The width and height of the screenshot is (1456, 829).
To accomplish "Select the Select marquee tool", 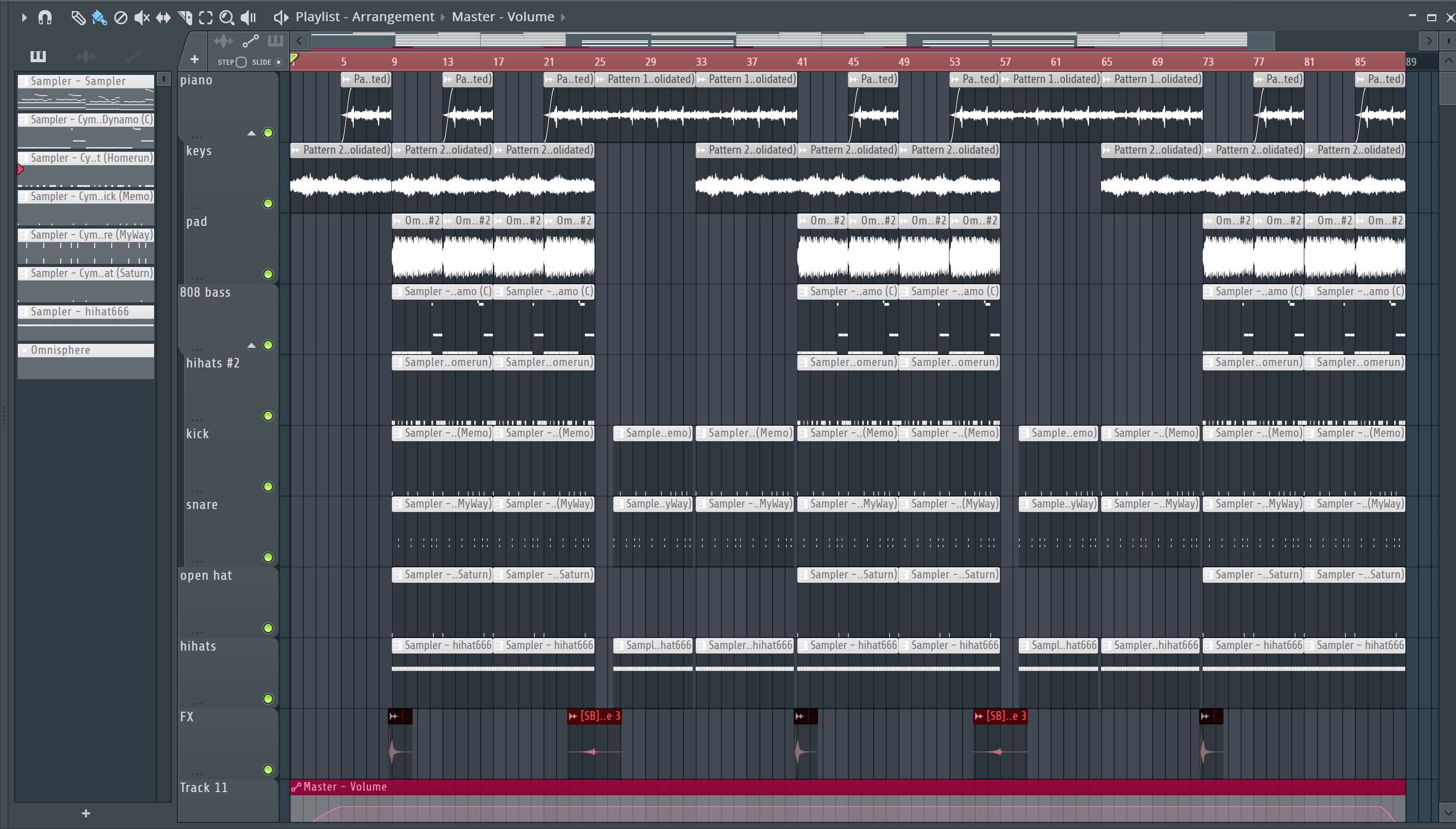I will click(206, 18).
